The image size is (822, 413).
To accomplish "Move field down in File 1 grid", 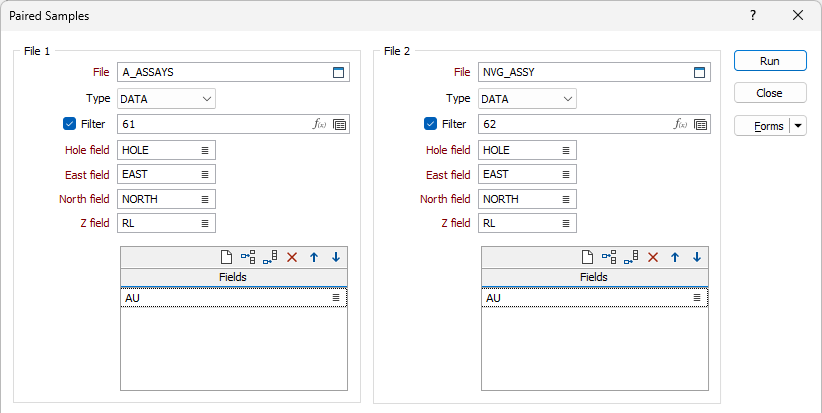I will click(336, 257).
